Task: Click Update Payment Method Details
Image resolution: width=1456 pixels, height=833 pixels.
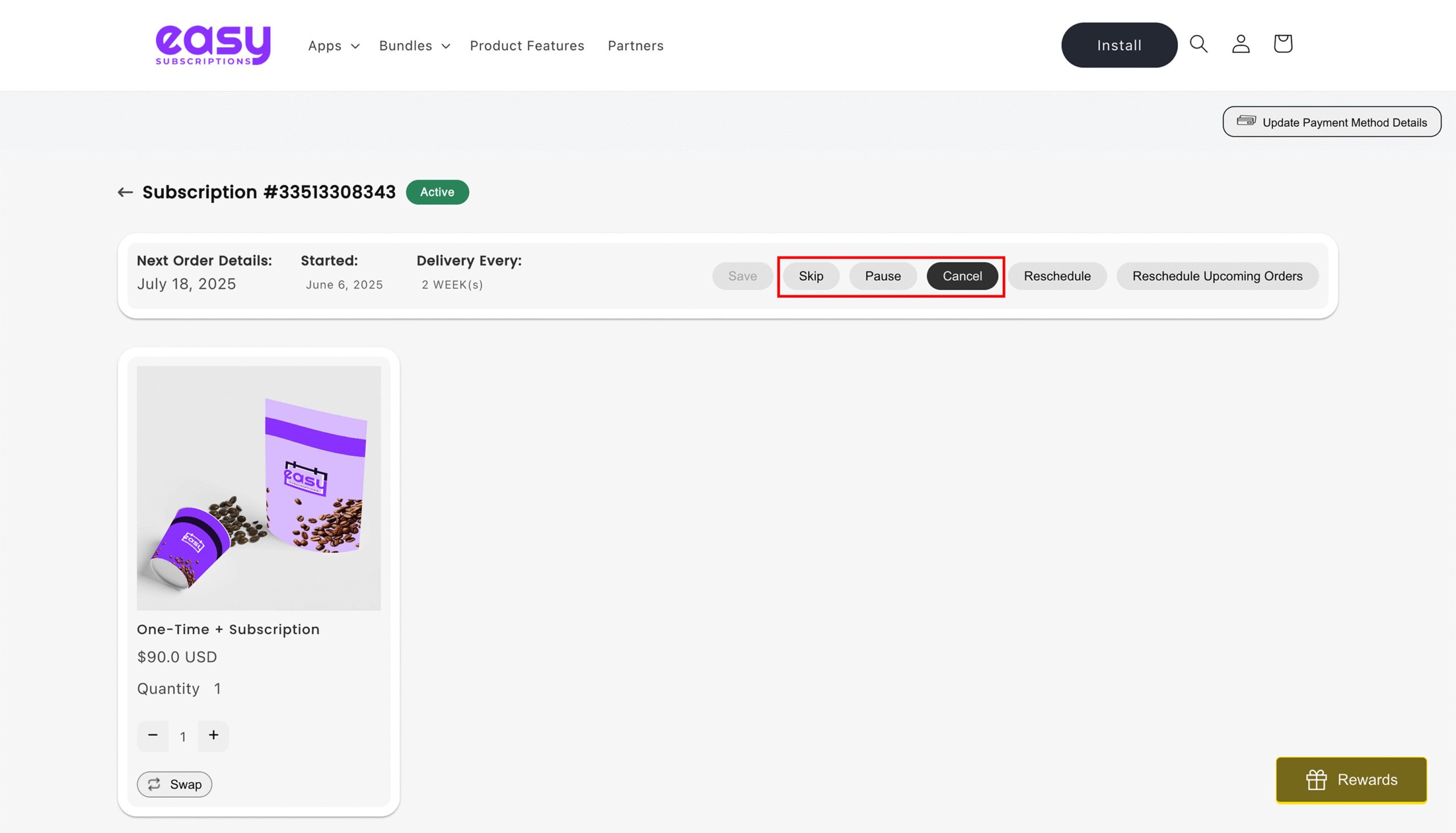Action: click(x=1331, y=122)
